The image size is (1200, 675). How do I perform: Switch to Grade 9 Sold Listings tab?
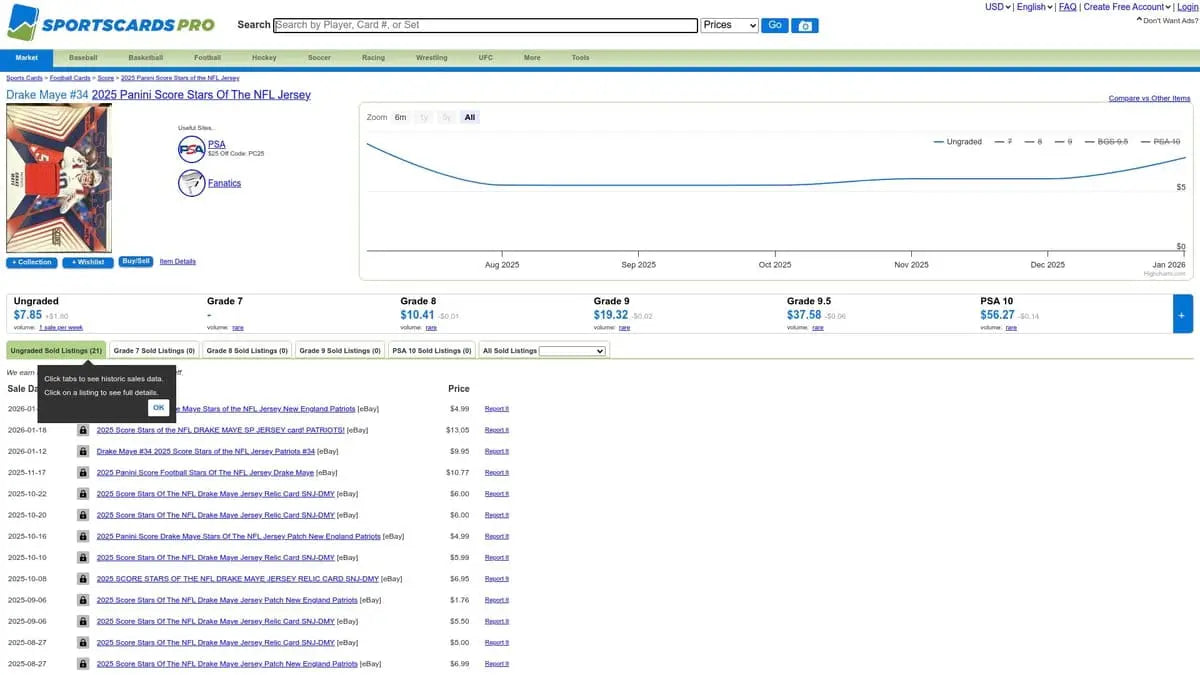340,351
